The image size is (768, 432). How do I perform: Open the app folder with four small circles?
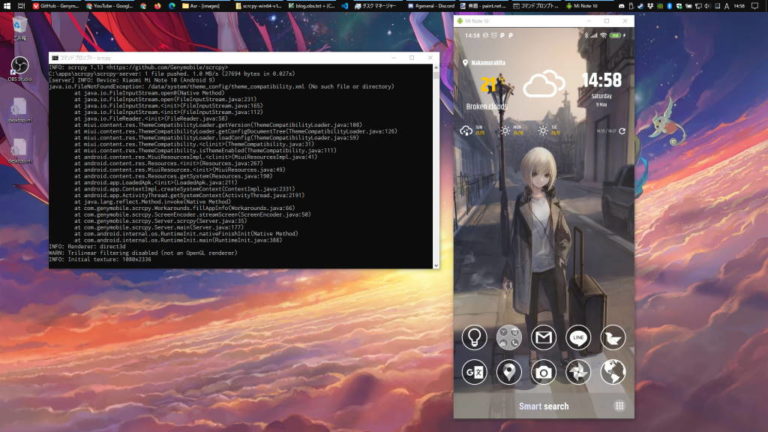pyautogui.click(x=509, y=337)
